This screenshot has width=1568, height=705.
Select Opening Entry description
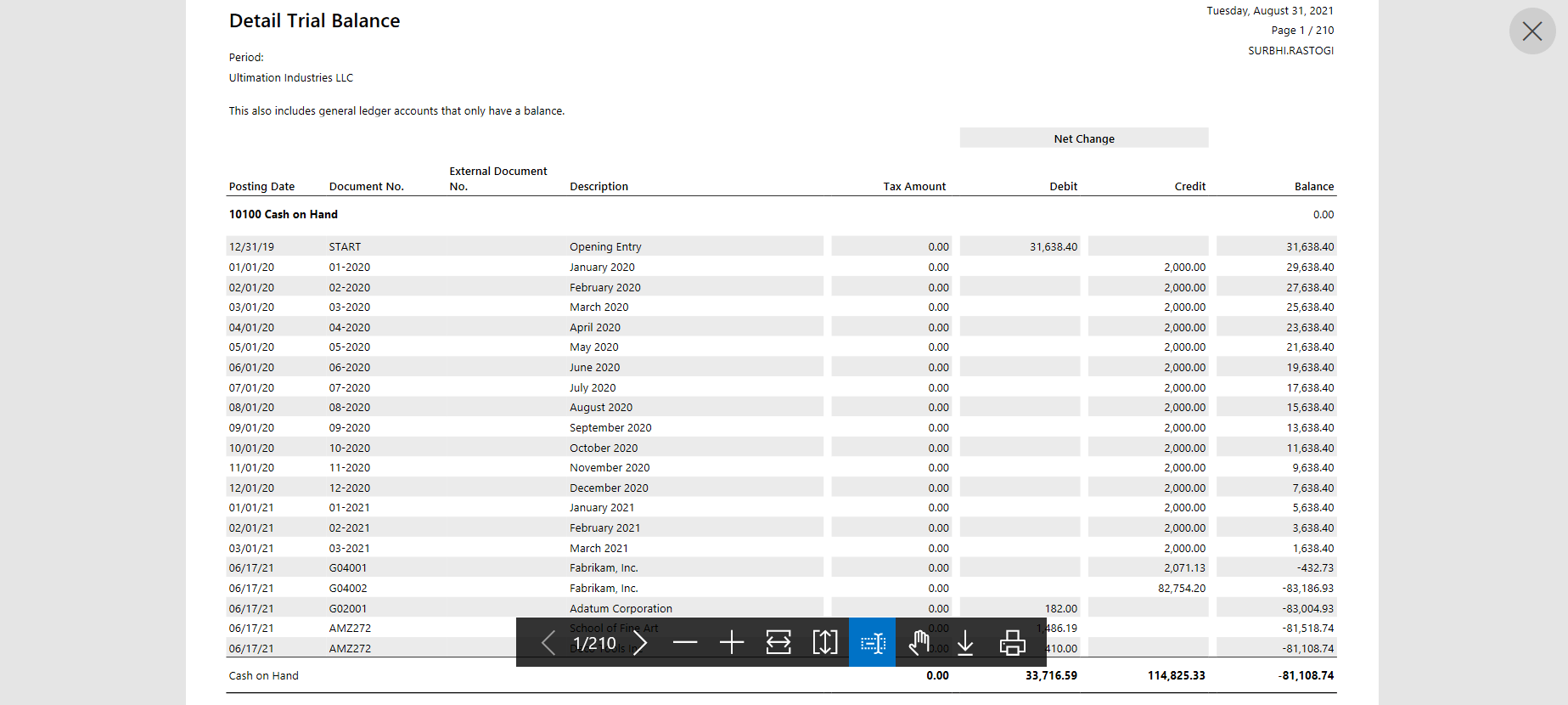[x=605, y=247]
